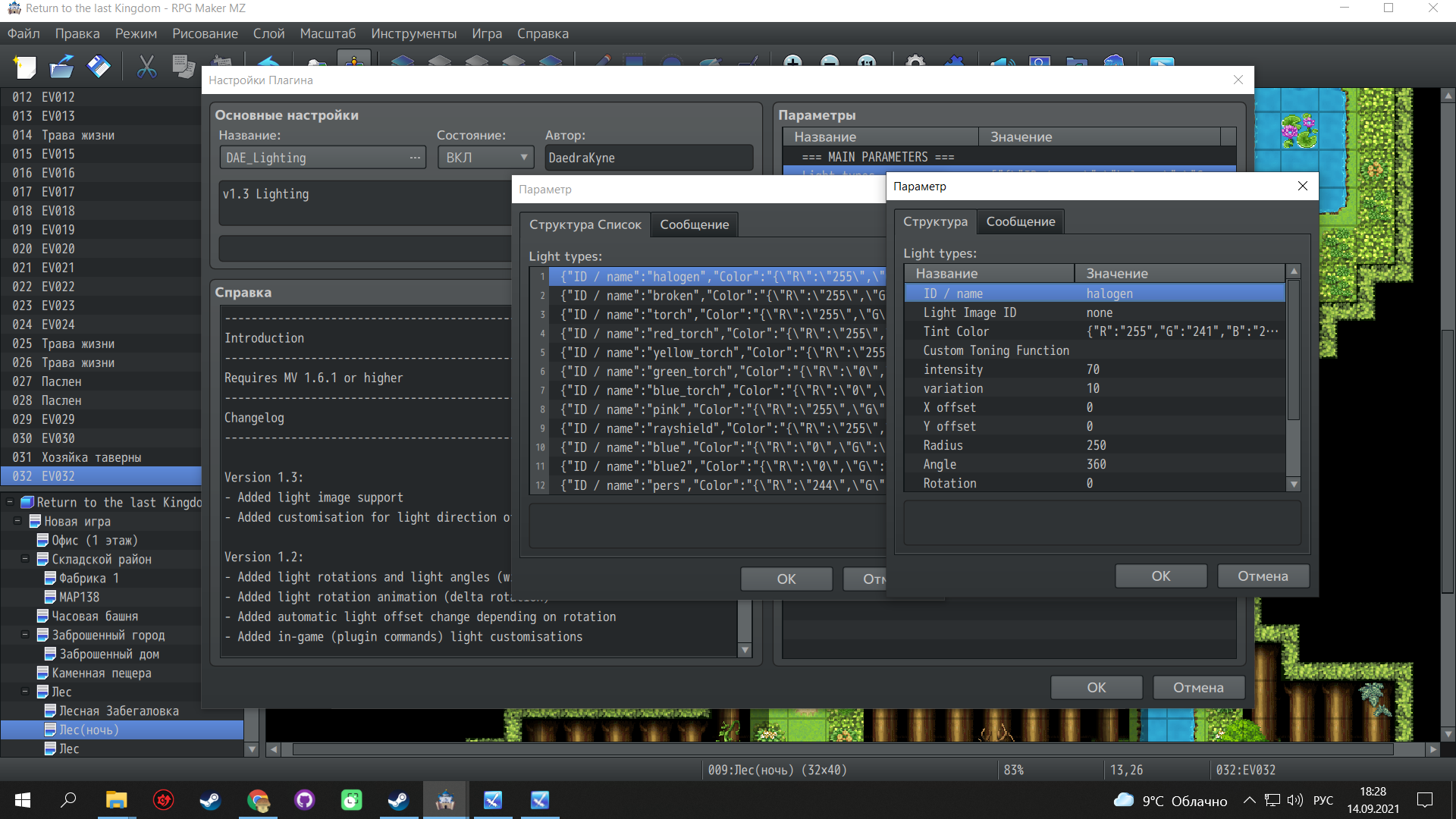This screenshot has width=1456, height=819.
Task: Open the Файл menu
Action: tap(24, 33)
